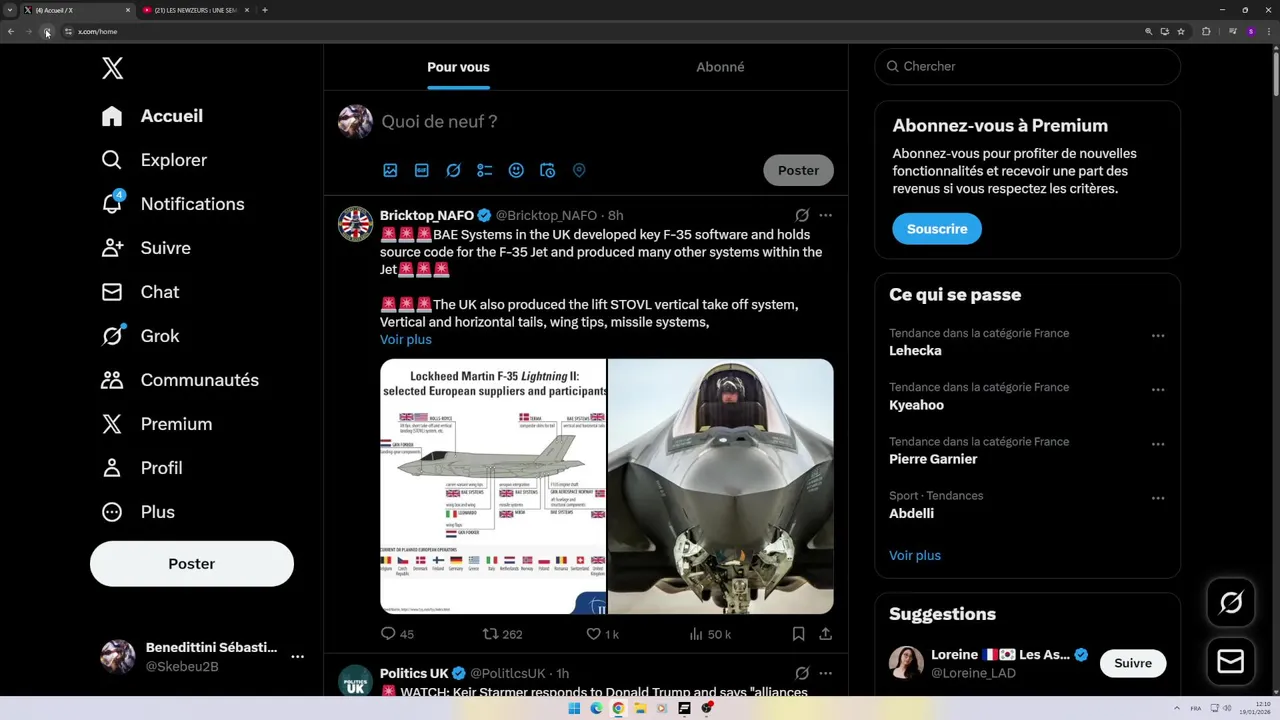Switch to the LES NEWZEURS YouTube tab
Image resolution: width=1280 pixels, height=720 pixels.
(x=196, y=10)
